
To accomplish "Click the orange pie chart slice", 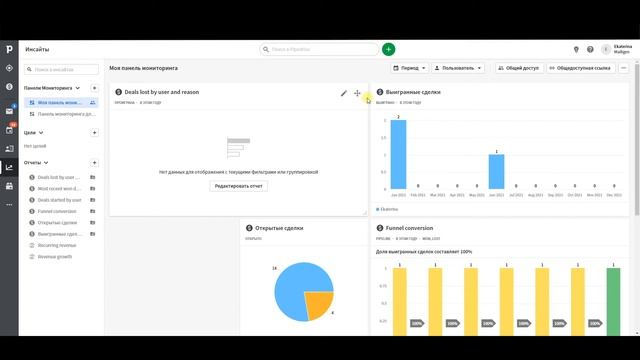I will 318,304.
